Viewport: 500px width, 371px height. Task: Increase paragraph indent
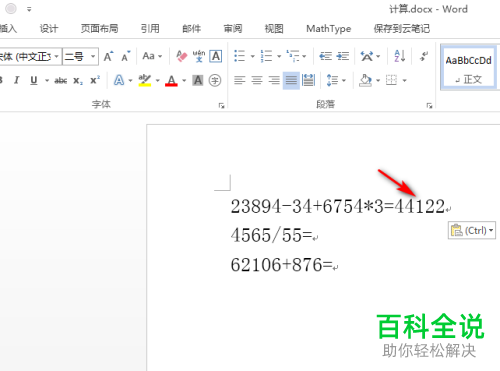pos(343,56)
